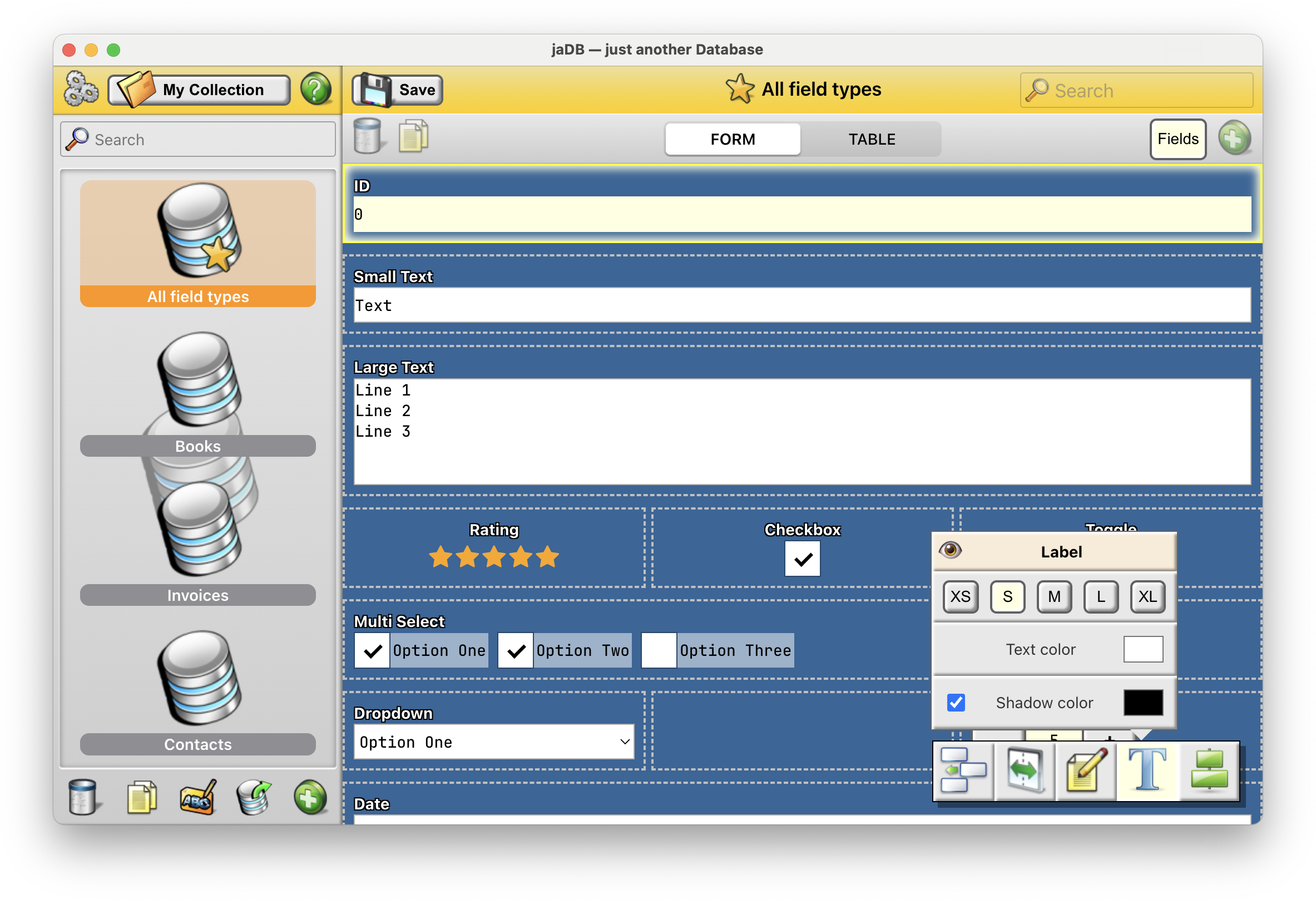
Task: Switch to the TABLE tab
Action: (871, 139)
